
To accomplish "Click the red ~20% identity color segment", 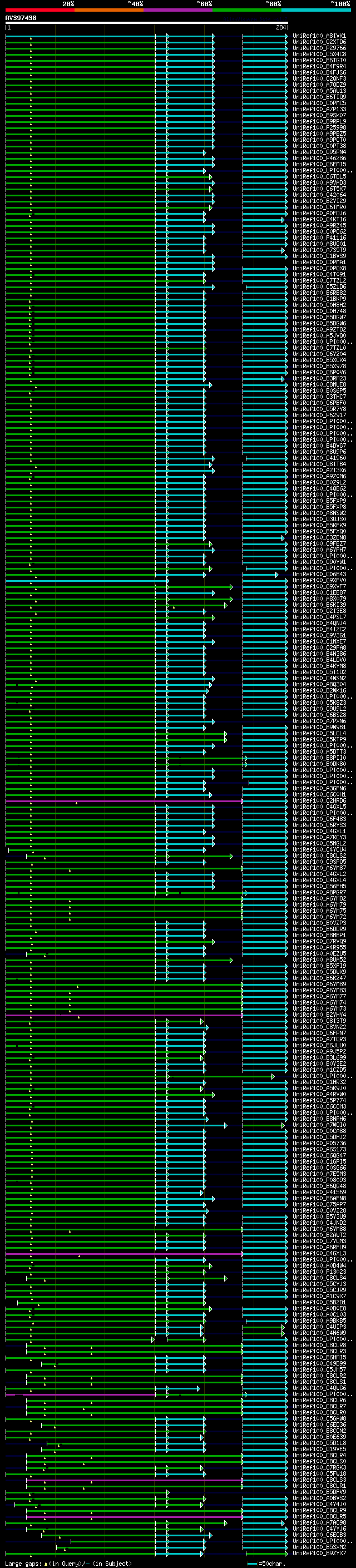I will coord(40,10).
